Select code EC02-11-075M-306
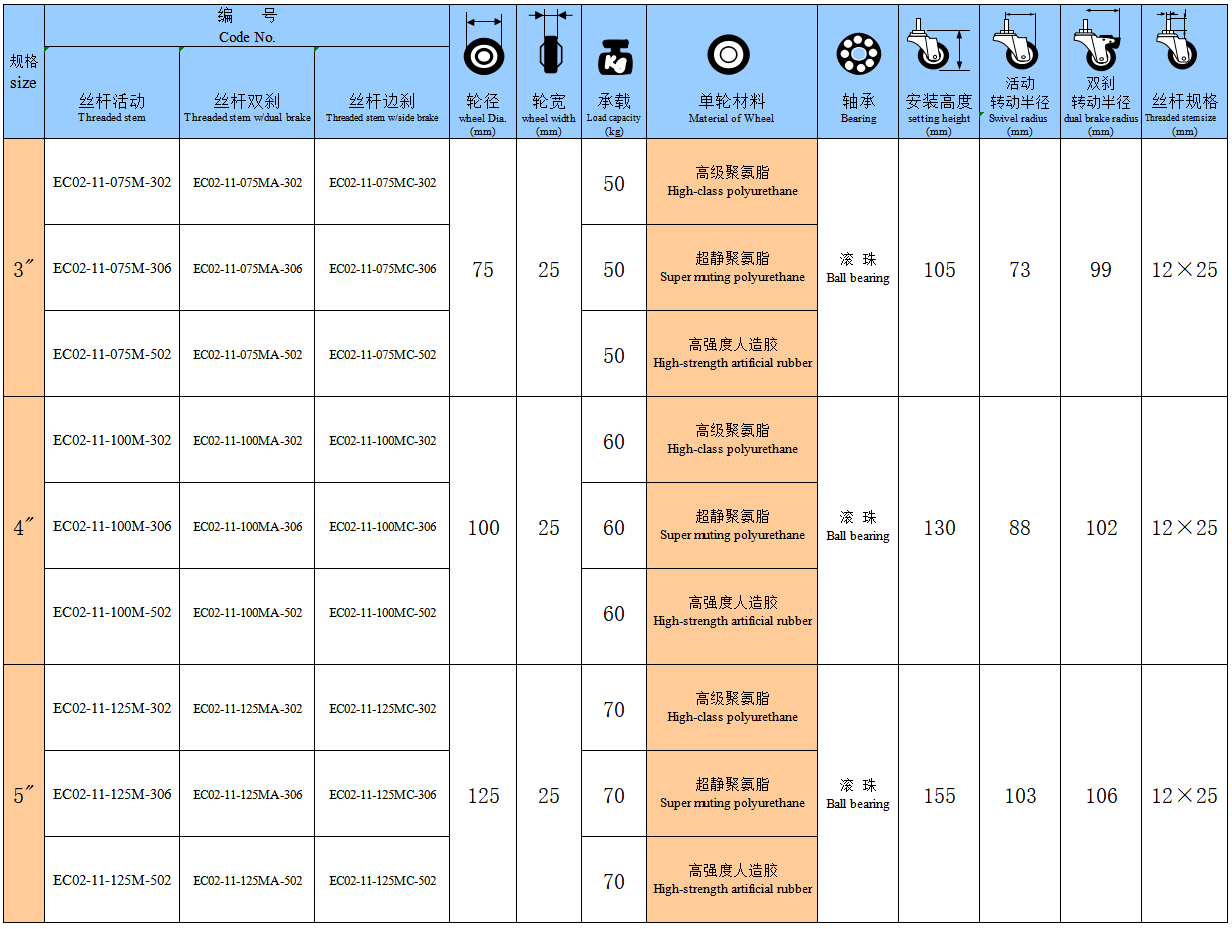Image resolution: width=1232 pixels, height=929 pixels. pos(112,268)
